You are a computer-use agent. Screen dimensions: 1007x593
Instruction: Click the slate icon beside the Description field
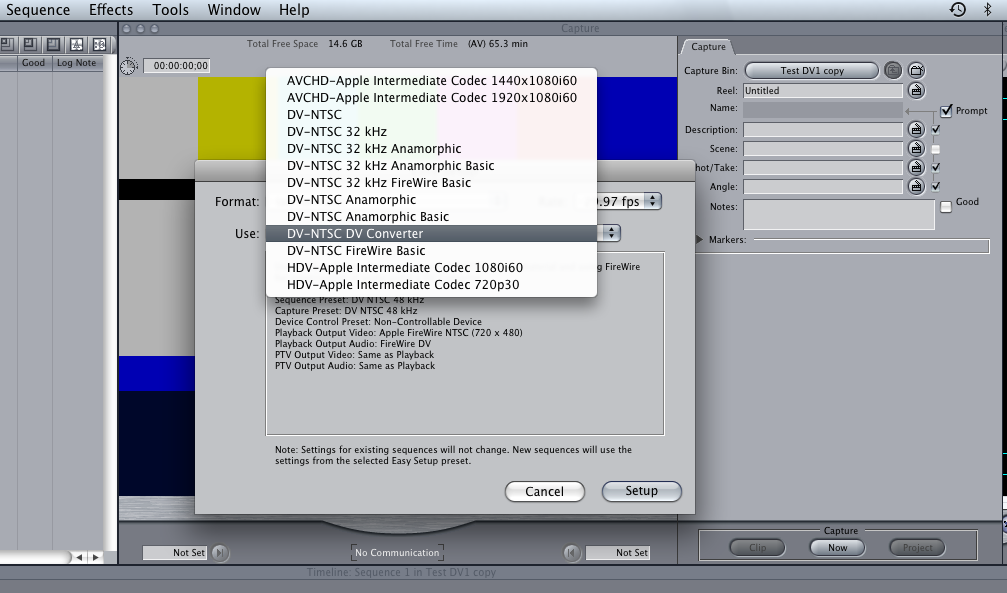(x=916, y=130)
